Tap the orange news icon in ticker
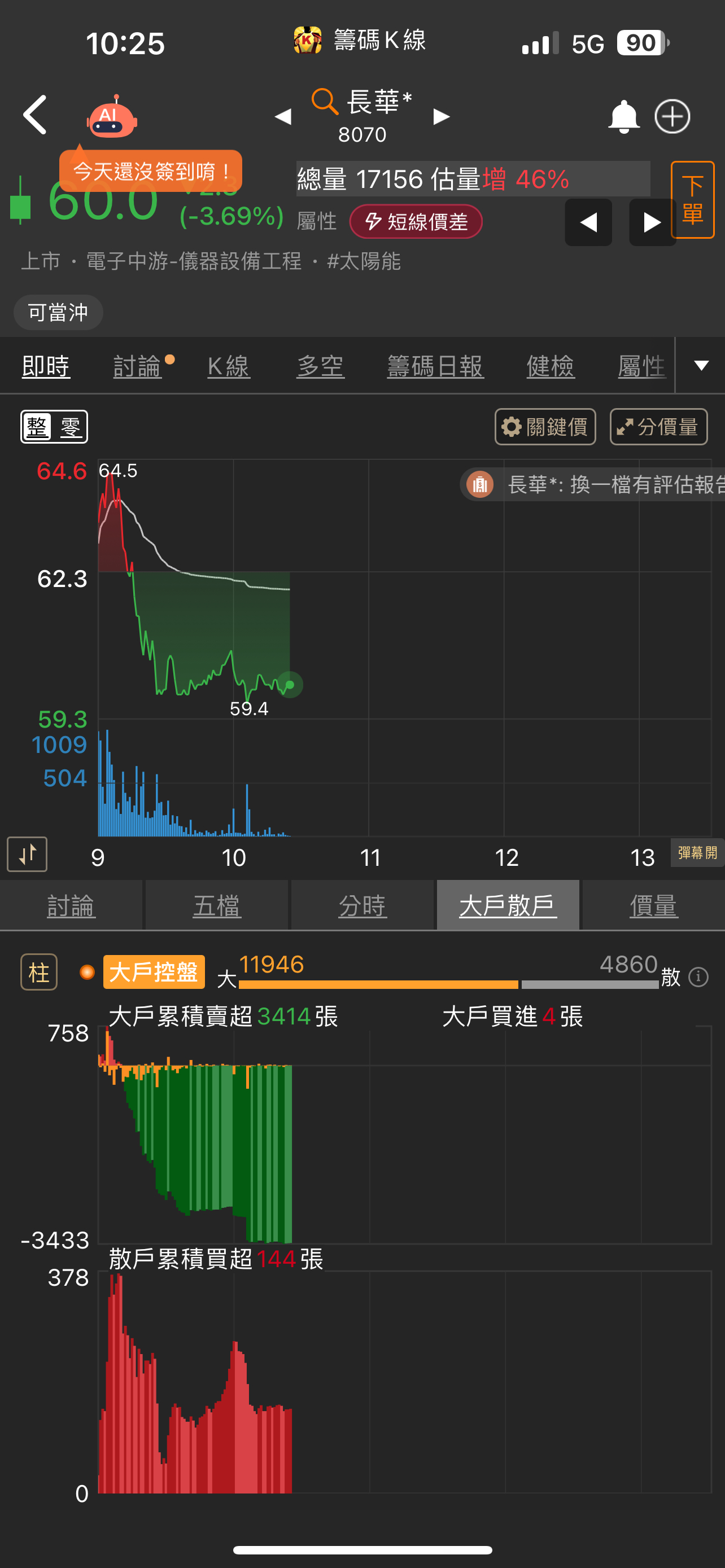Screen dimensions: 725x1568 (480, 484)
